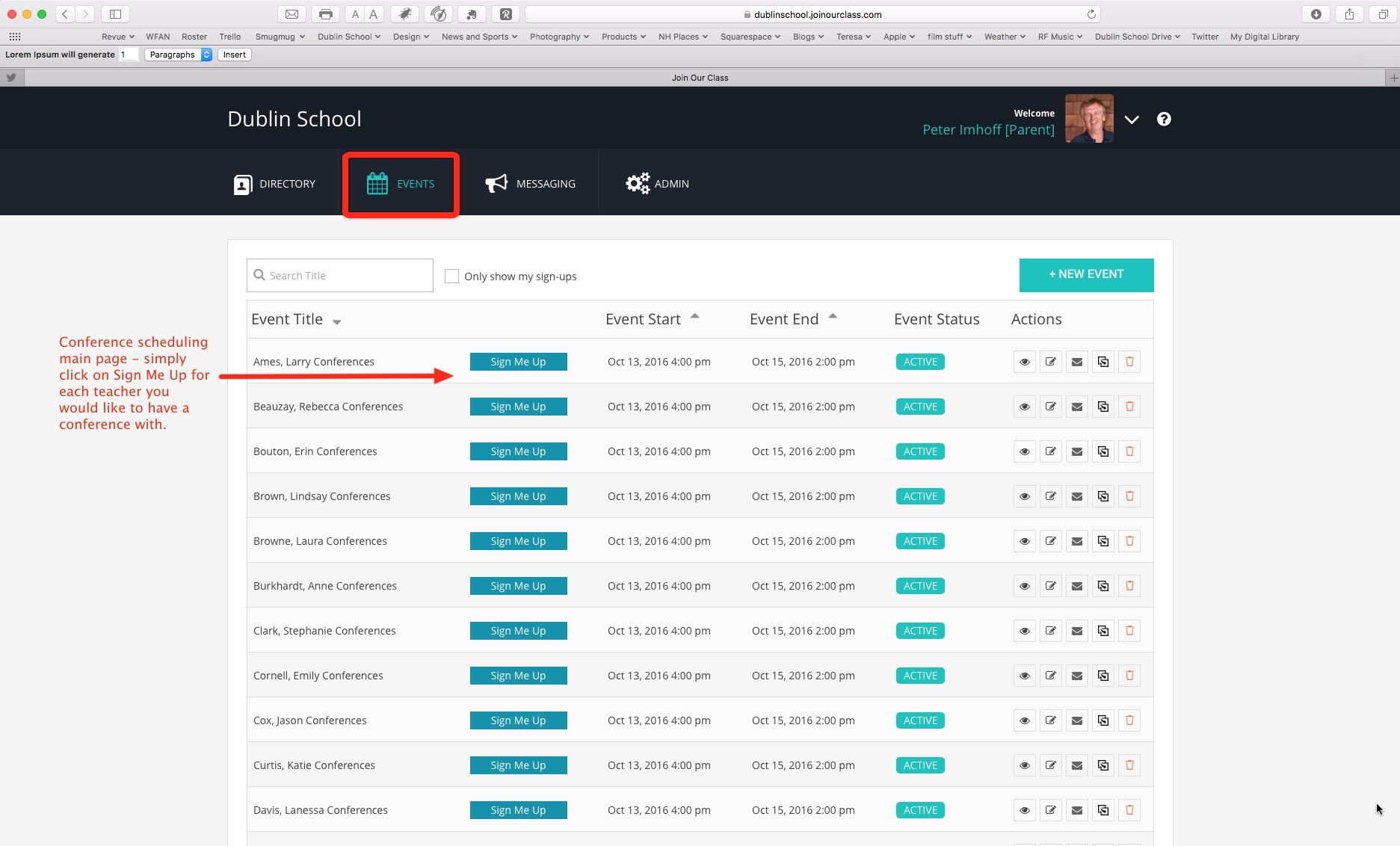Edit the Brown, Lindsay Conferences event
Image resolution: width=1400 pixels, height=846 pixels.
[x=1051, y=496]
